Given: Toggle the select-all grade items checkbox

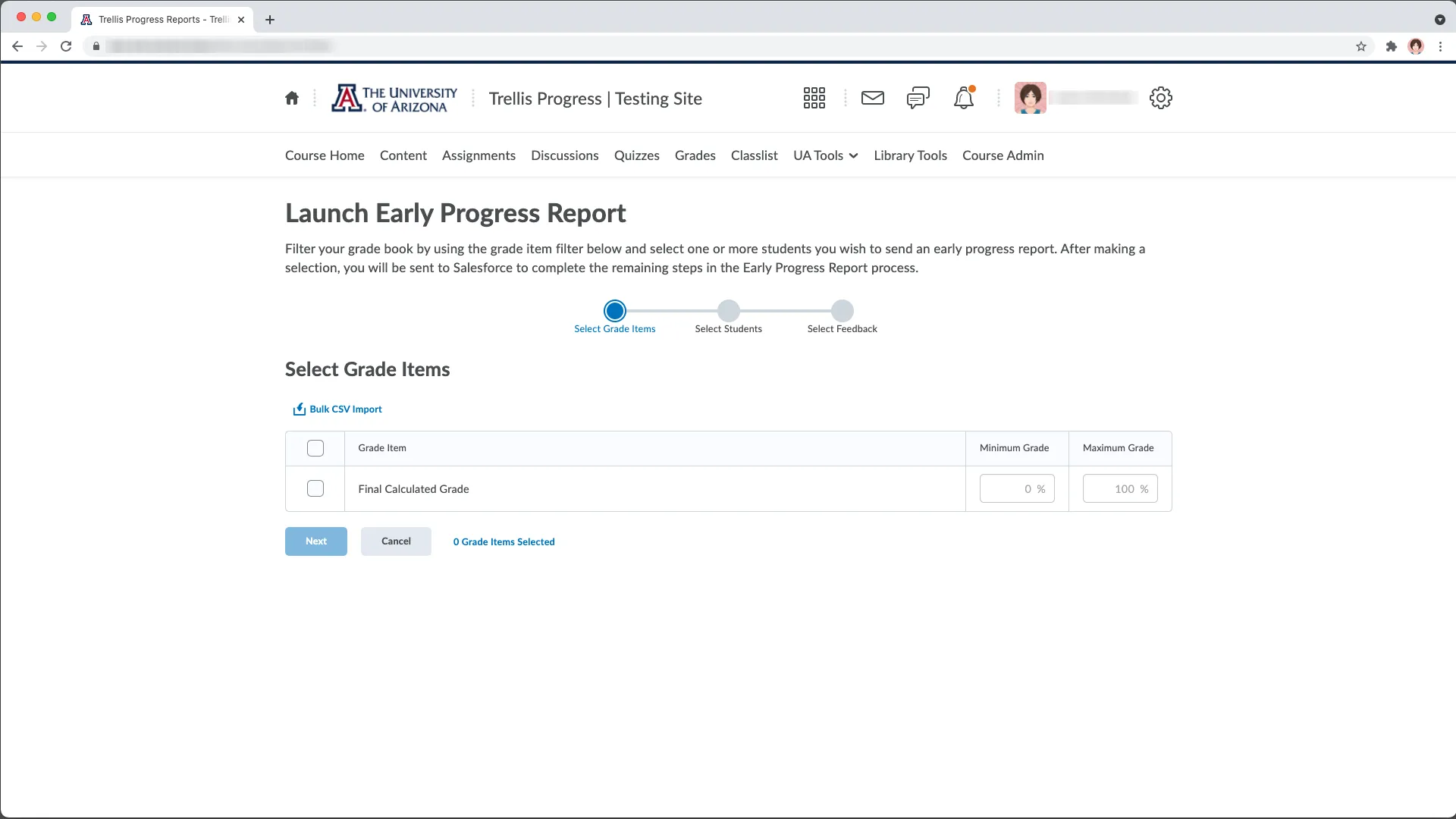Looking at the screenshot, I should [315, 448].
